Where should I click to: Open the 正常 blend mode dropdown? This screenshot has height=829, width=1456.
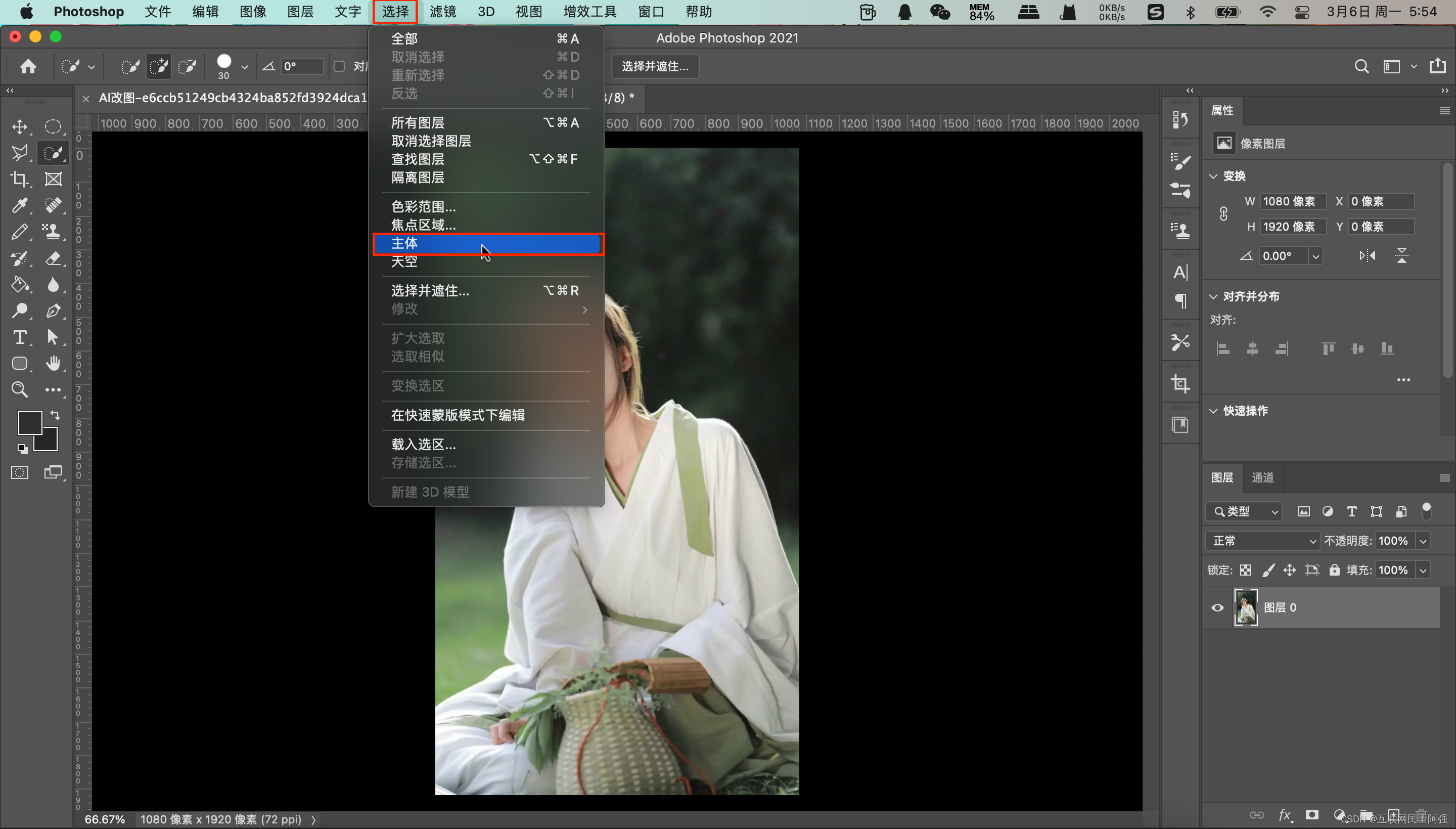pos(1261,540)
